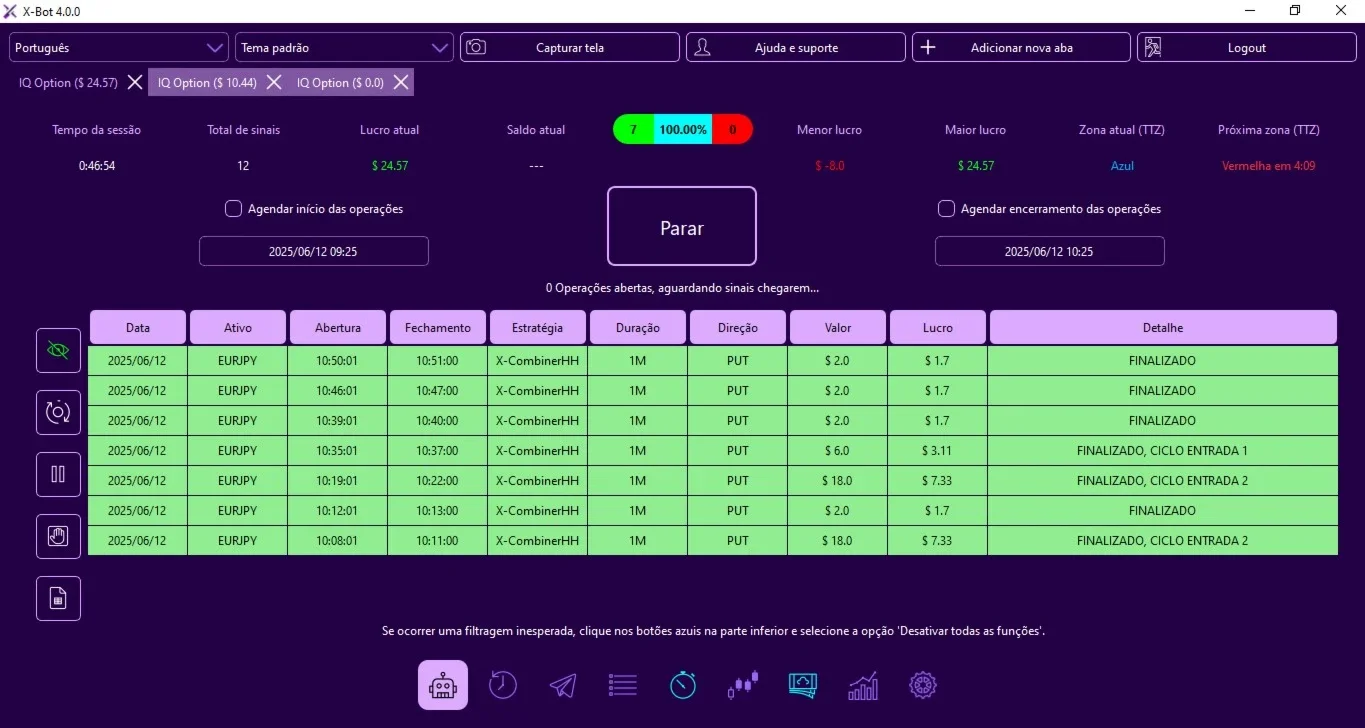The image size is (1365, 728).
Task: Click the Parar button
Action: (682, 226)
